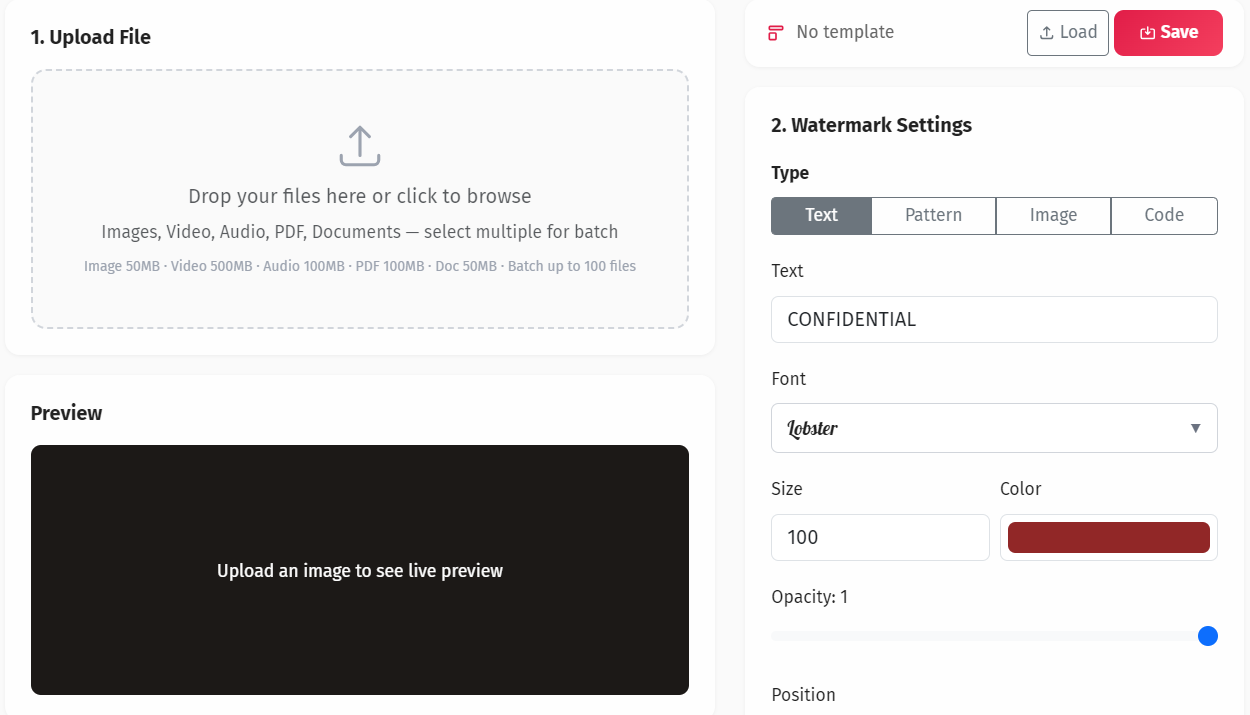Screen dimensions: 1250x715
Task: Click the dark live preview panel
Action: click(x=359, y=570)
